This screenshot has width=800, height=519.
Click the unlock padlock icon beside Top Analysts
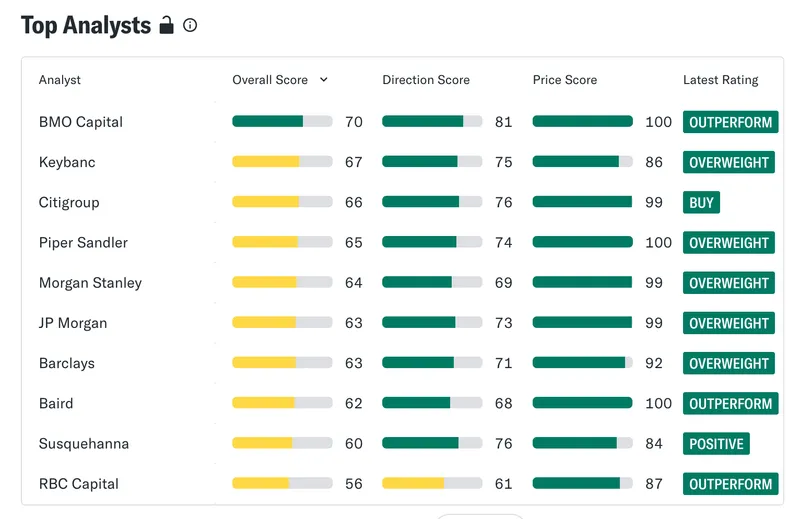coord(166,24)
